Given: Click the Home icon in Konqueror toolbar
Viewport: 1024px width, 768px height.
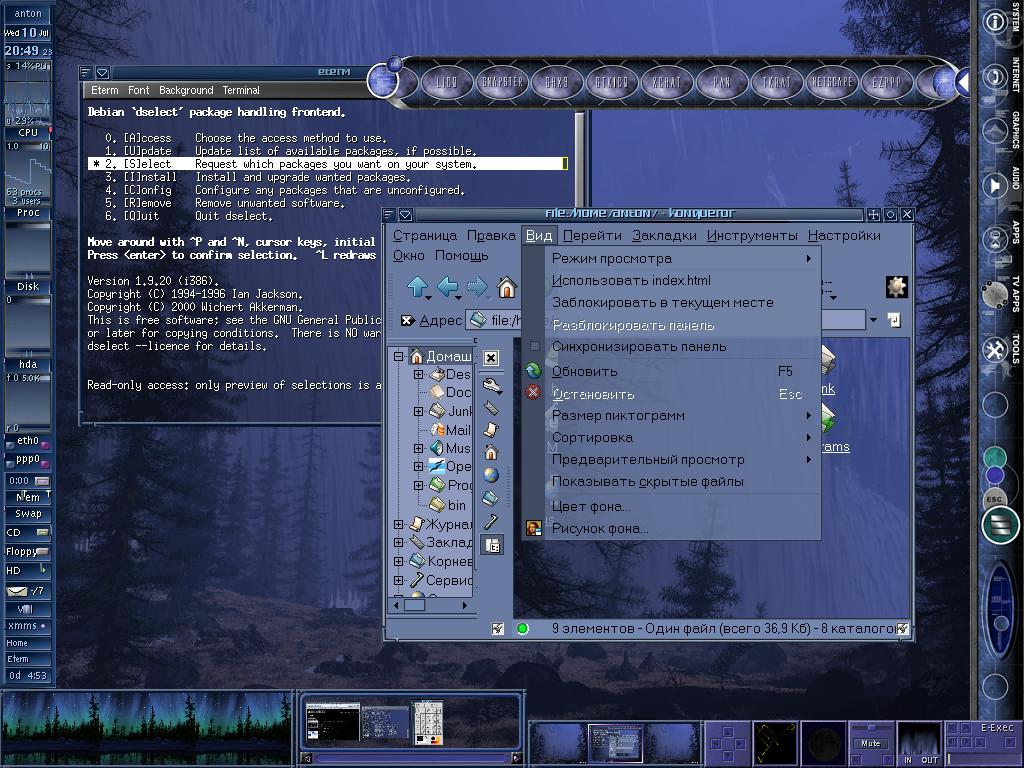Looking at the screenshot, I should tap(507, 289).
